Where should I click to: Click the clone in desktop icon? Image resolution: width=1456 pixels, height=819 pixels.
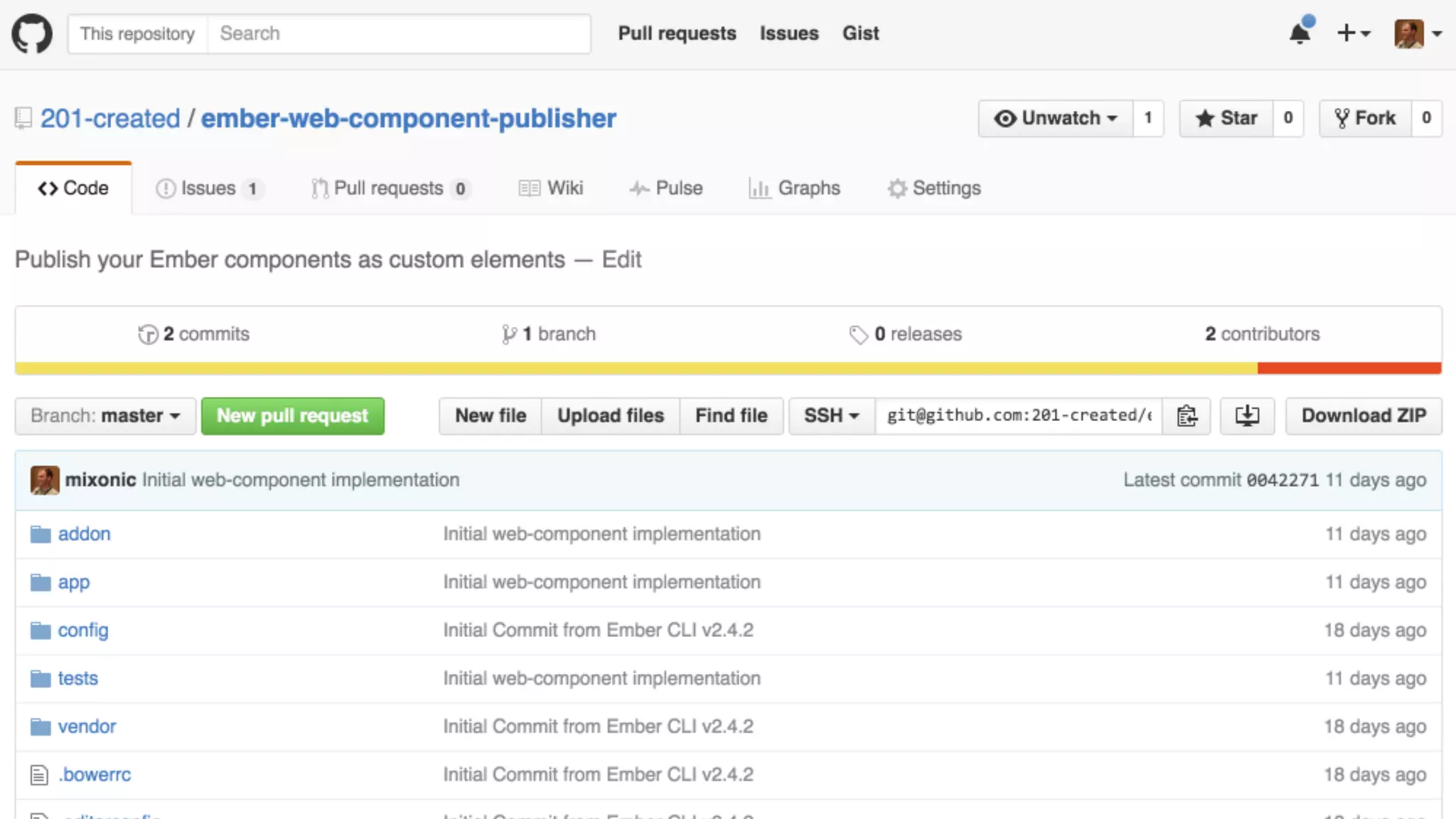coord(1247,416)
